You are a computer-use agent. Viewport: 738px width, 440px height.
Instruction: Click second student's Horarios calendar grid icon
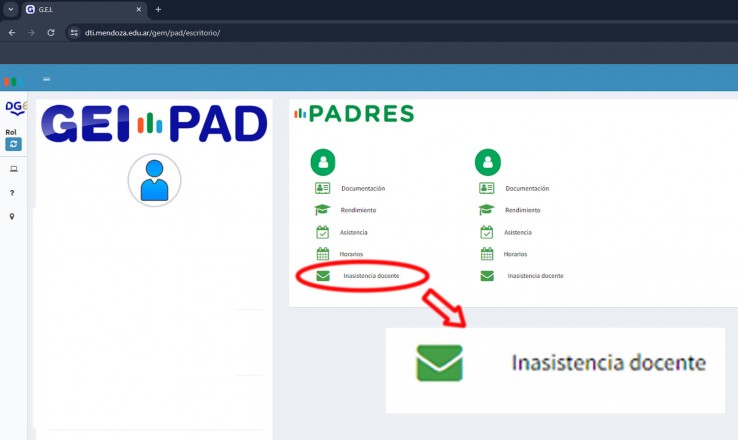coord(486,254)
